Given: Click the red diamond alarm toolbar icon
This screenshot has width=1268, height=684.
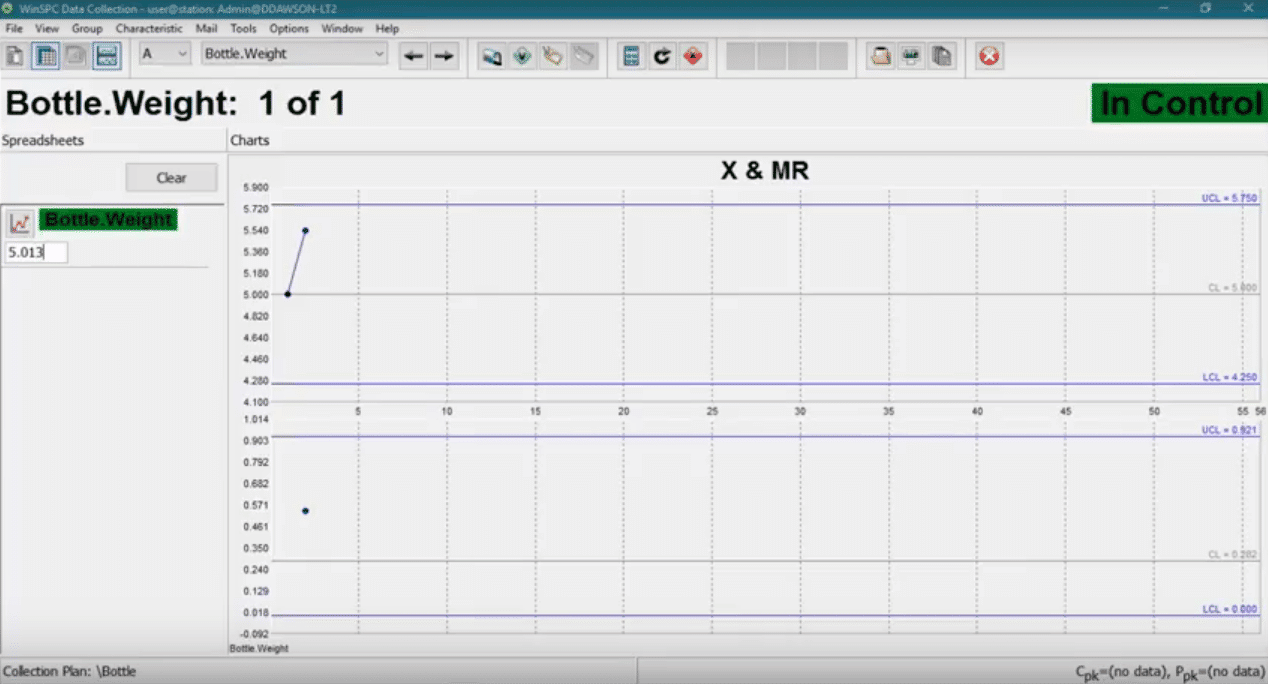Looking at the screenshot, I should point(692,56).
